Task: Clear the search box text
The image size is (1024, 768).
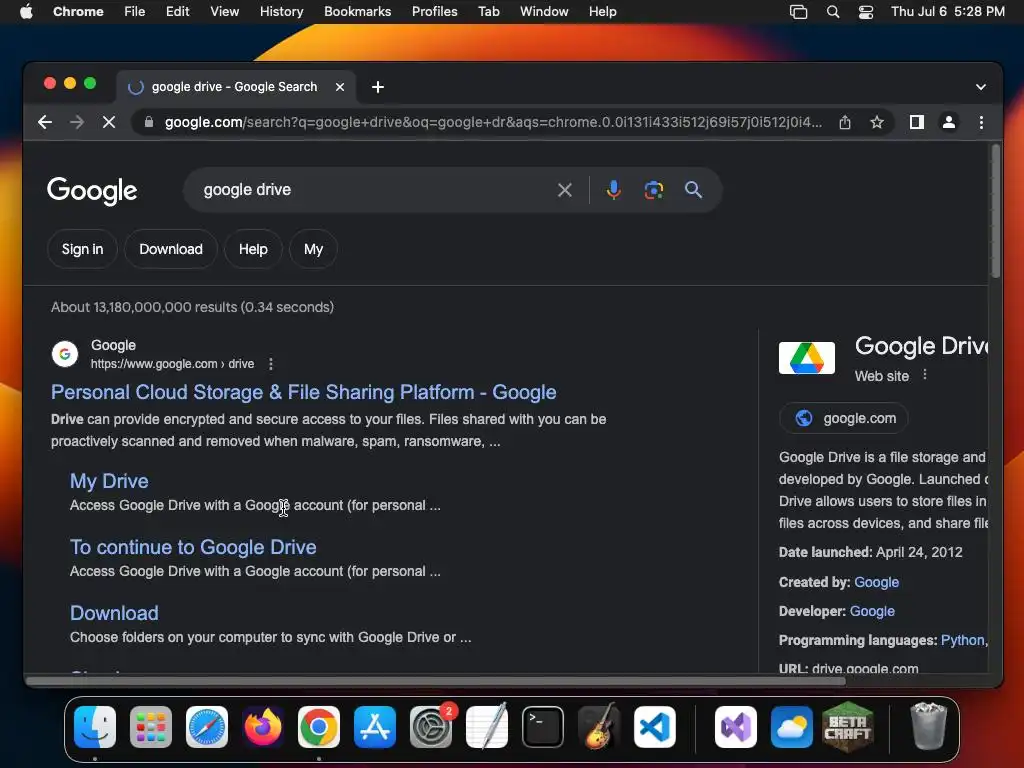Action: (x=564, y=190)
